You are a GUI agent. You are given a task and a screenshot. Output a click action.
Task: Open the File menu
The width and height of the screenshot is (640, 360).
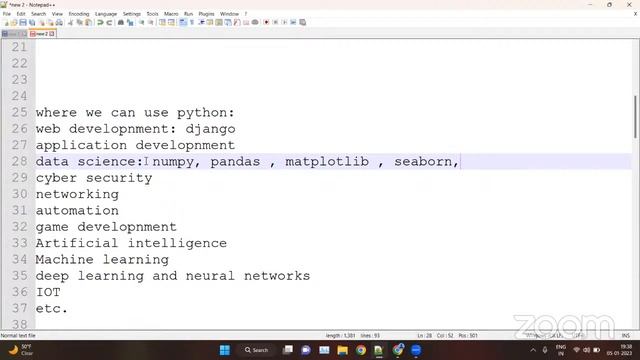[7, 14]
